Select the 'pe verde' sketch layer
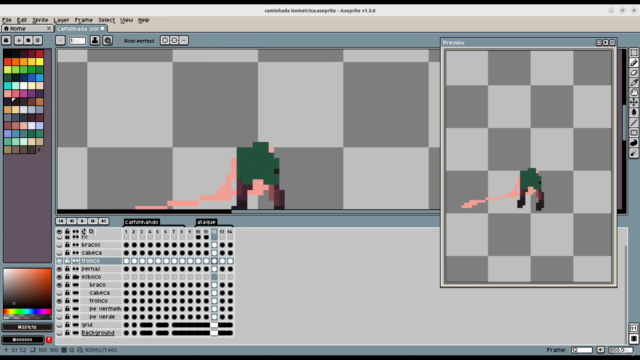Screen dimensions: 640x360 tap(102, 317)
